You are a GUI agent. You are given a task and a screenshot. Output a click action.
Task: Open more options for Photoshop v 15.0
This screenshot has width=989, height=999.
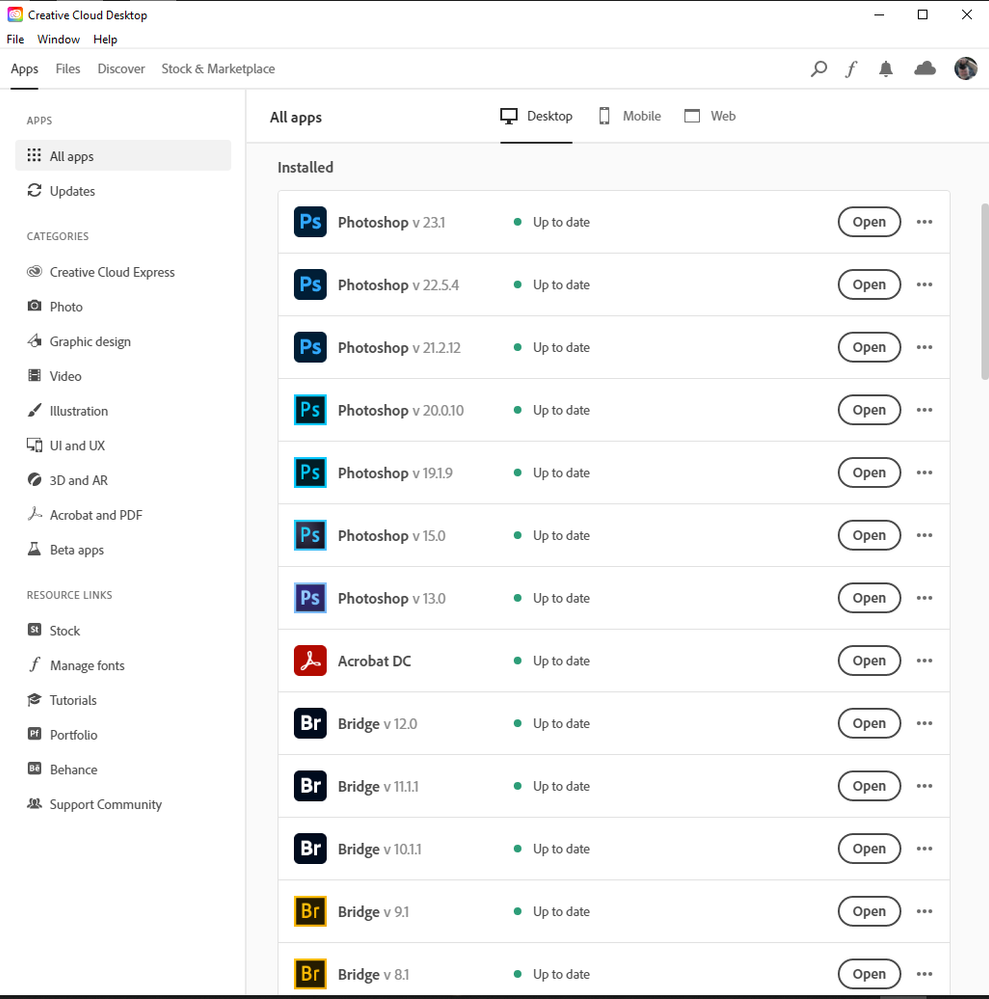point(924,535)
